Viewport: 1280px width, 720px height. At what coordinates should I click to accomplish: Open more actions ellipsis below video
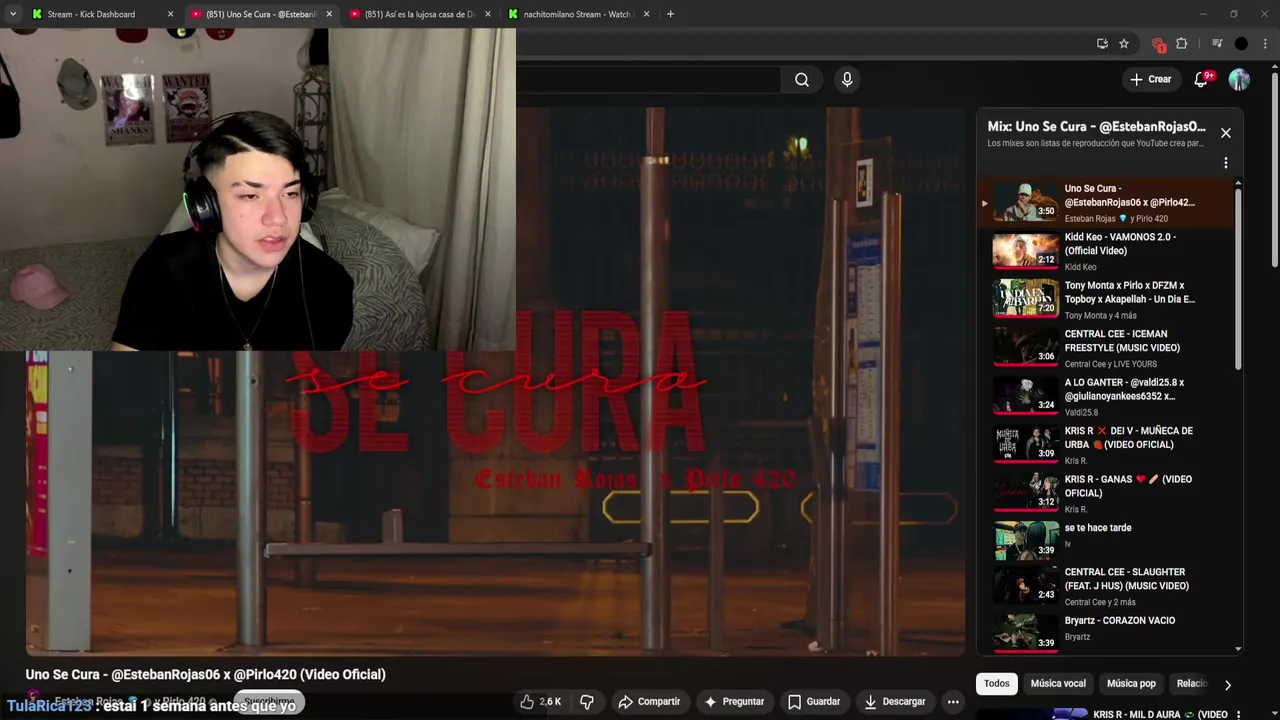pyautogui.click(x=953, y=702)
